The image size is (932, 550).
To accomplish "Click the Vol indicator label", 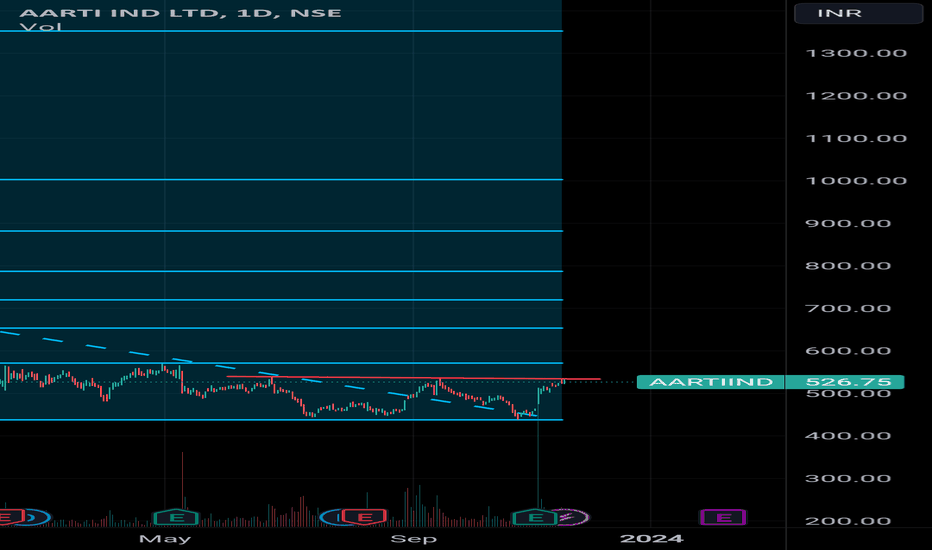I will pos(40,27).
